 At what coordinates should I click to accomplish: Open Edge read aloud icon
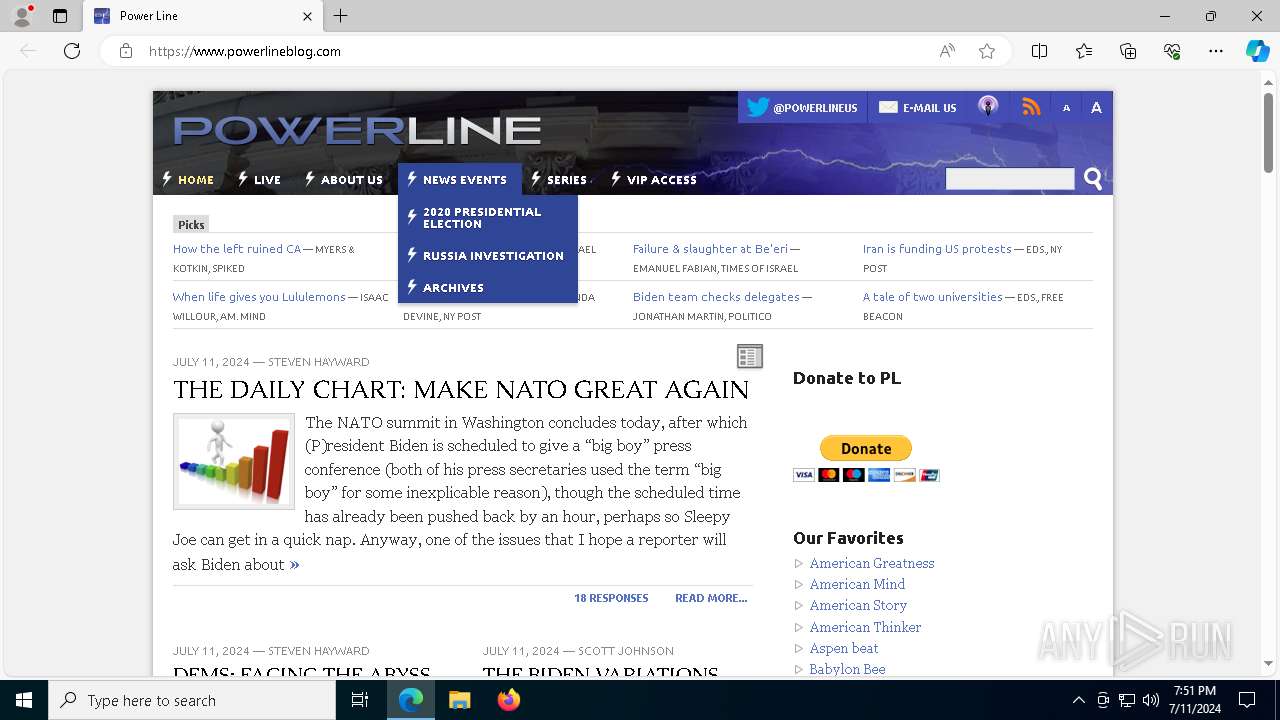coord(946,51)
